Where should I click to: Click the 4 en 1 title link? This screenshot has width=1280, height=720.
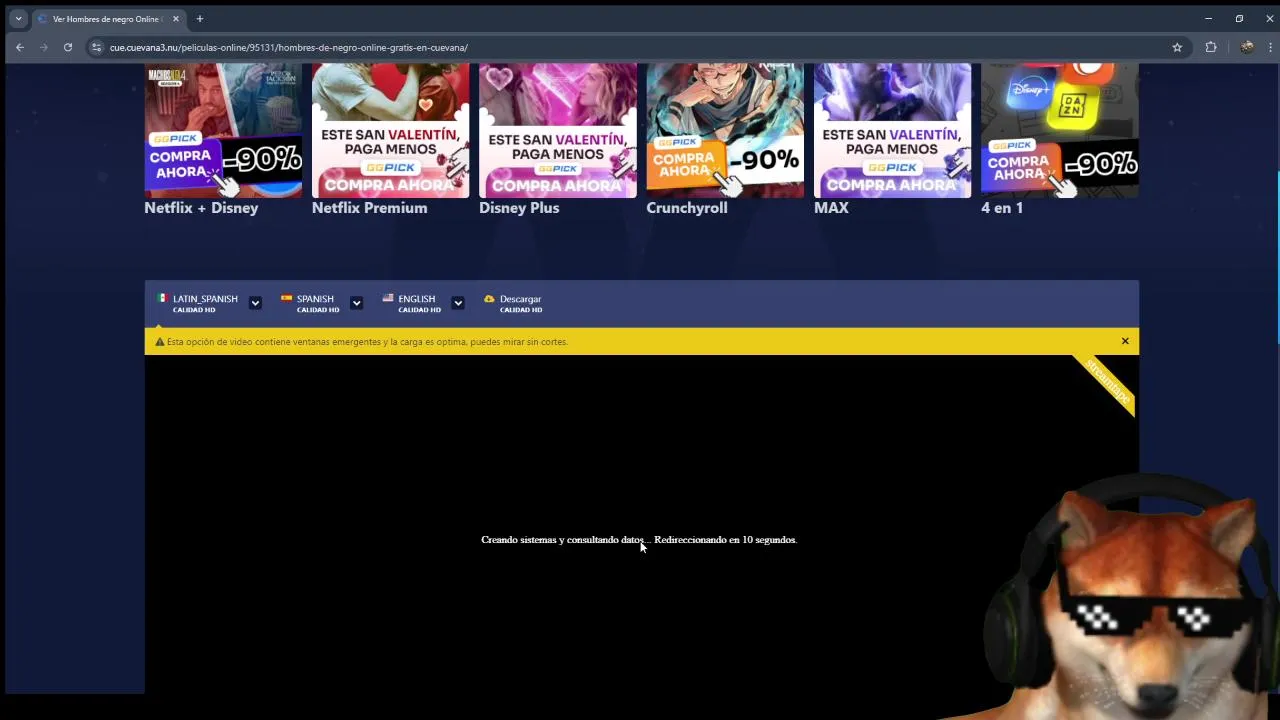click(x=1002, y=208)
